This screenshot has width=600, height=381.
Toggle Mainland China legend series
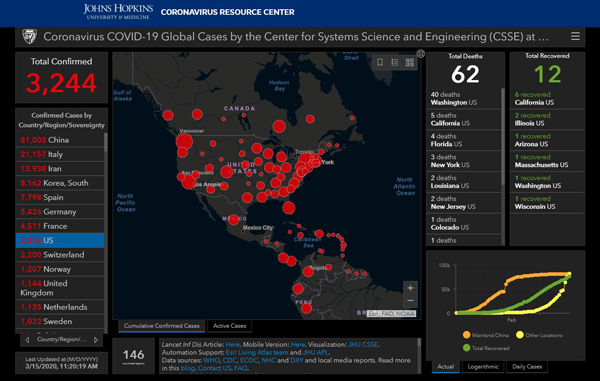click(x=486, y=335)
